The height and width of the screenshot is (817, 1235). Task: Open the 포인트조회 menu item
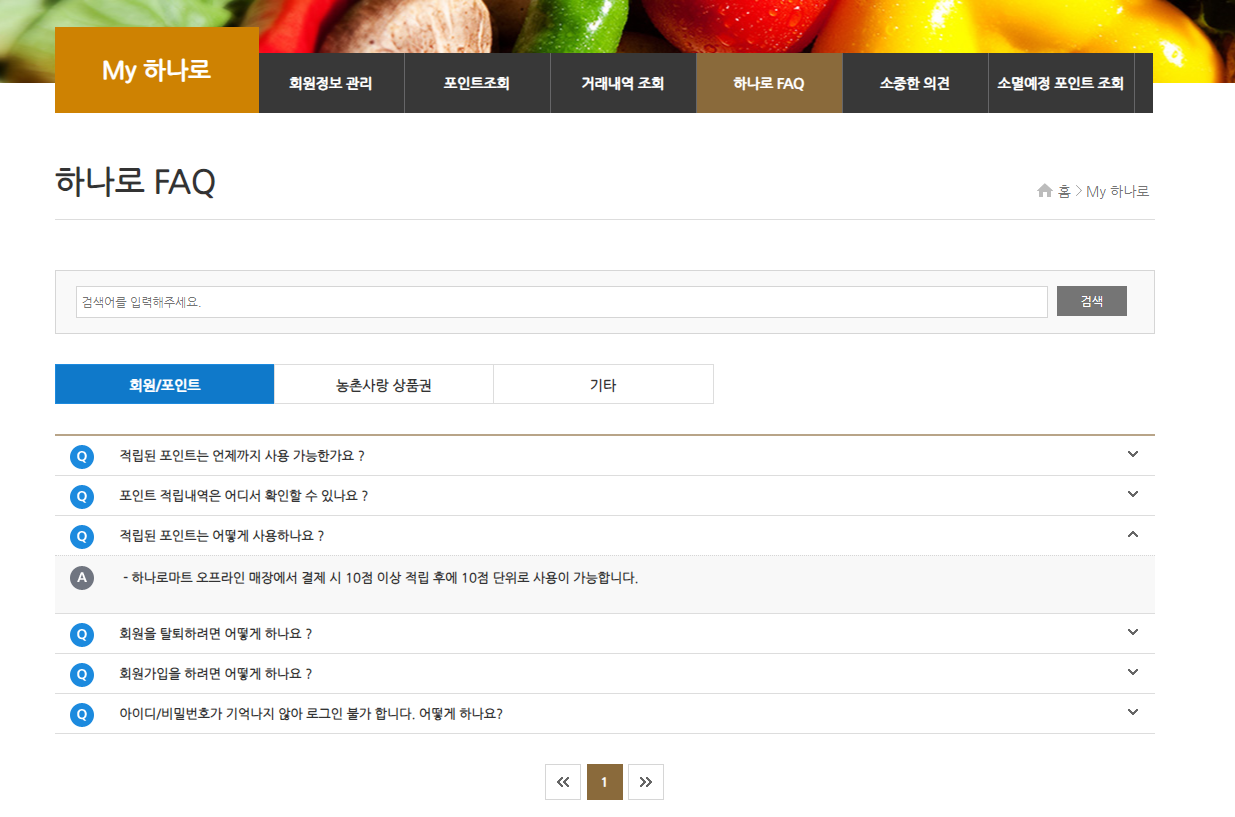coord(477,83)
